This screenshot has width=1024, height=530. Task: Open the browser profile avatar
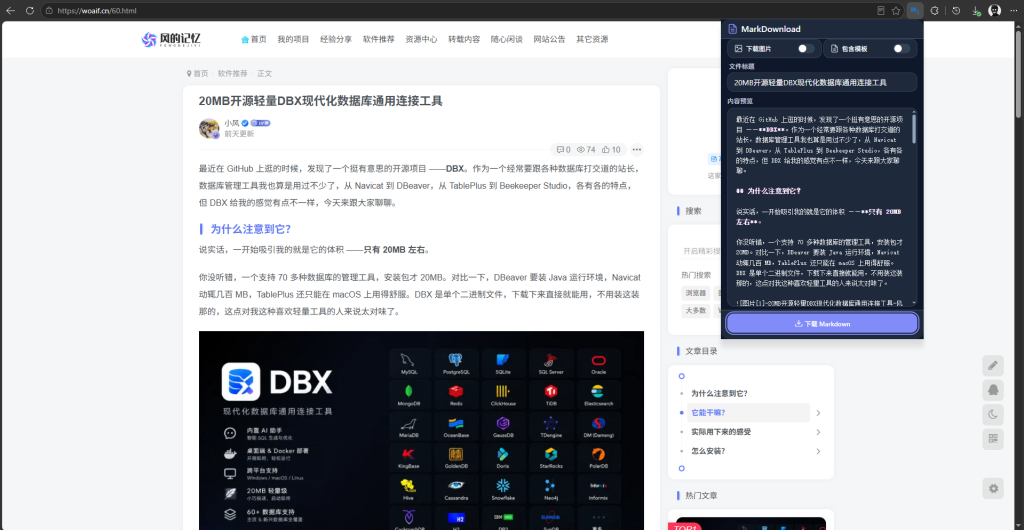tap(995, 10)
